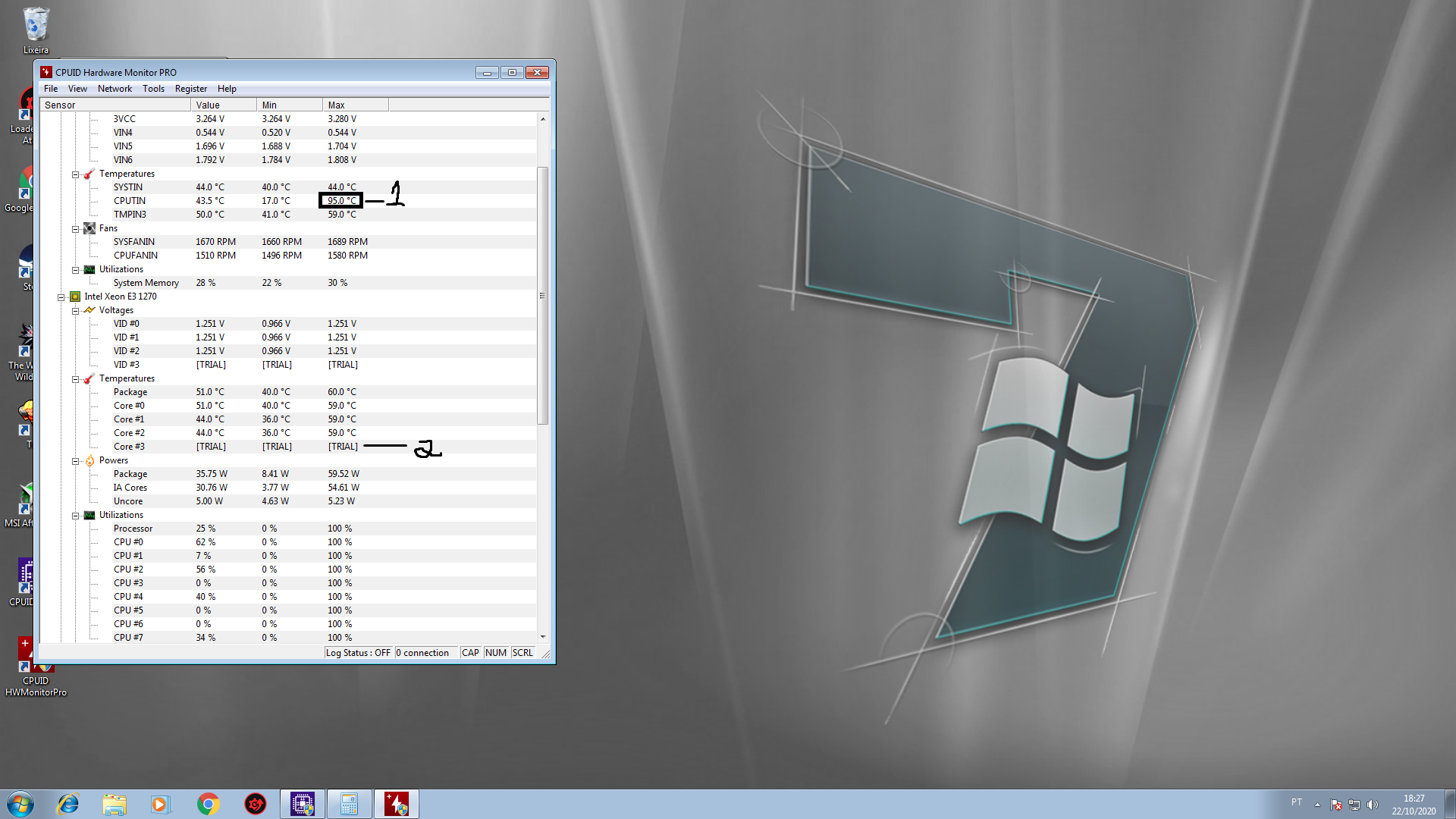Click the fan icon beside Fans
1456x819 pixels.
[89, 228]
